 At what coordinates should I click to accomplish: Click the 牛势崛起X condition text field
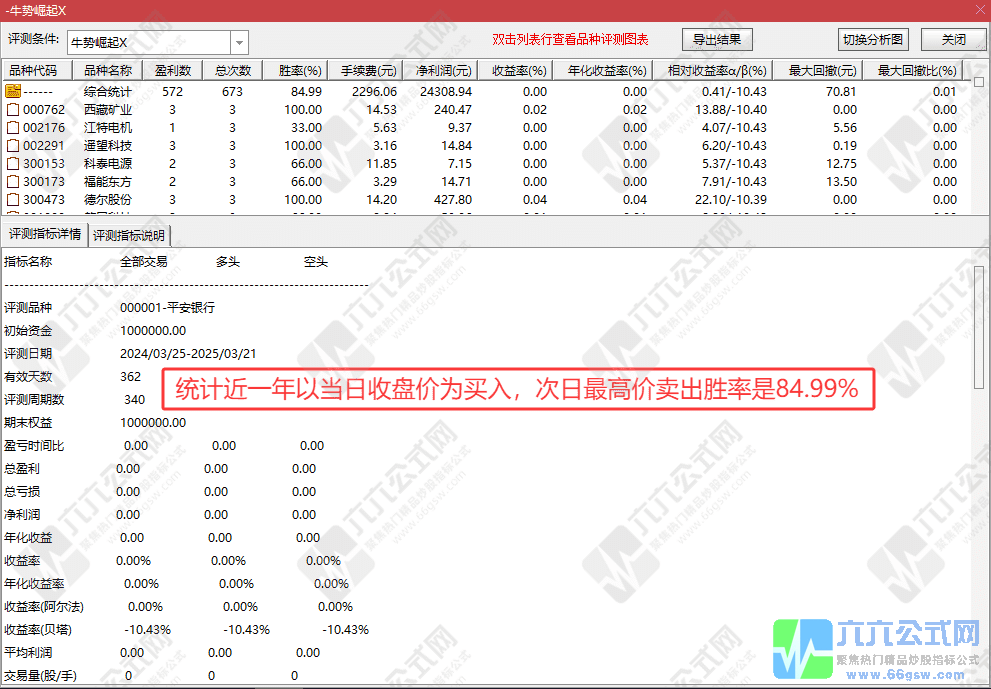tap(148, 43)
